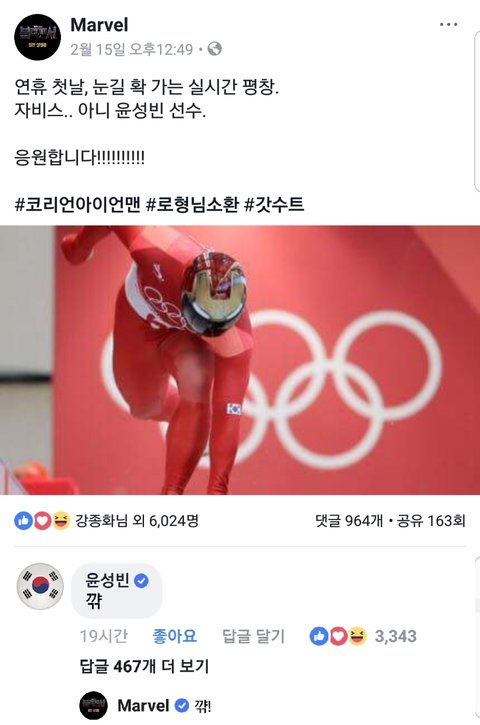
Task: Click 답글 달기 to reply
Action: coord(253,636)
